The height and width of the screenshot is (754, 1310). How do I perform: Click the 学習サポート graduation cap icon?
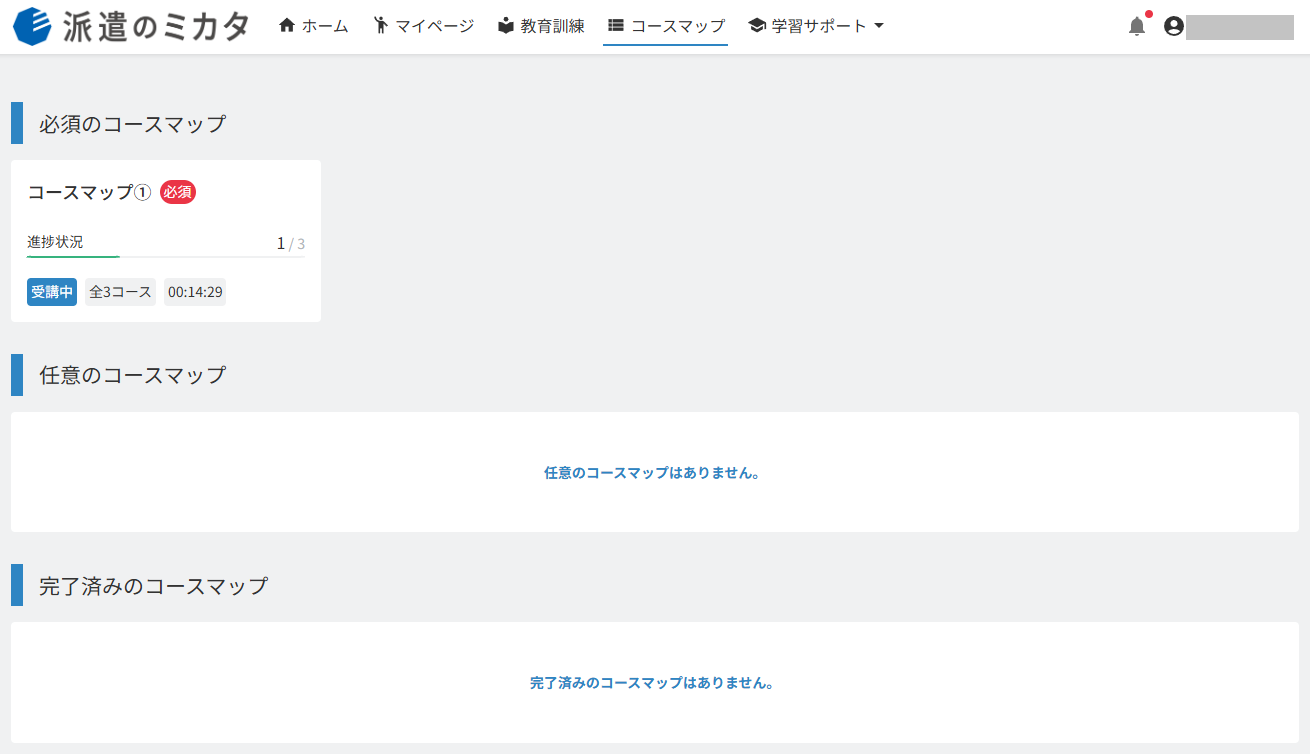point(757,26)
